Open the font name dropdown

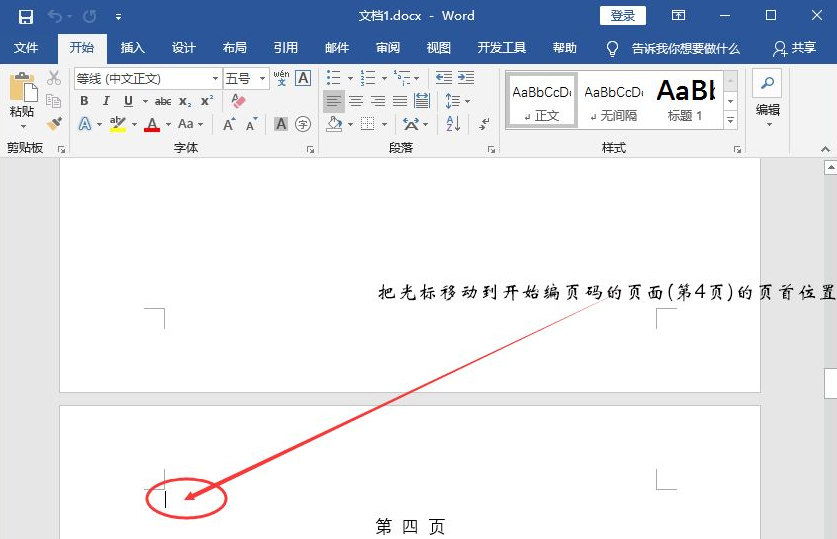coord(215,78)
